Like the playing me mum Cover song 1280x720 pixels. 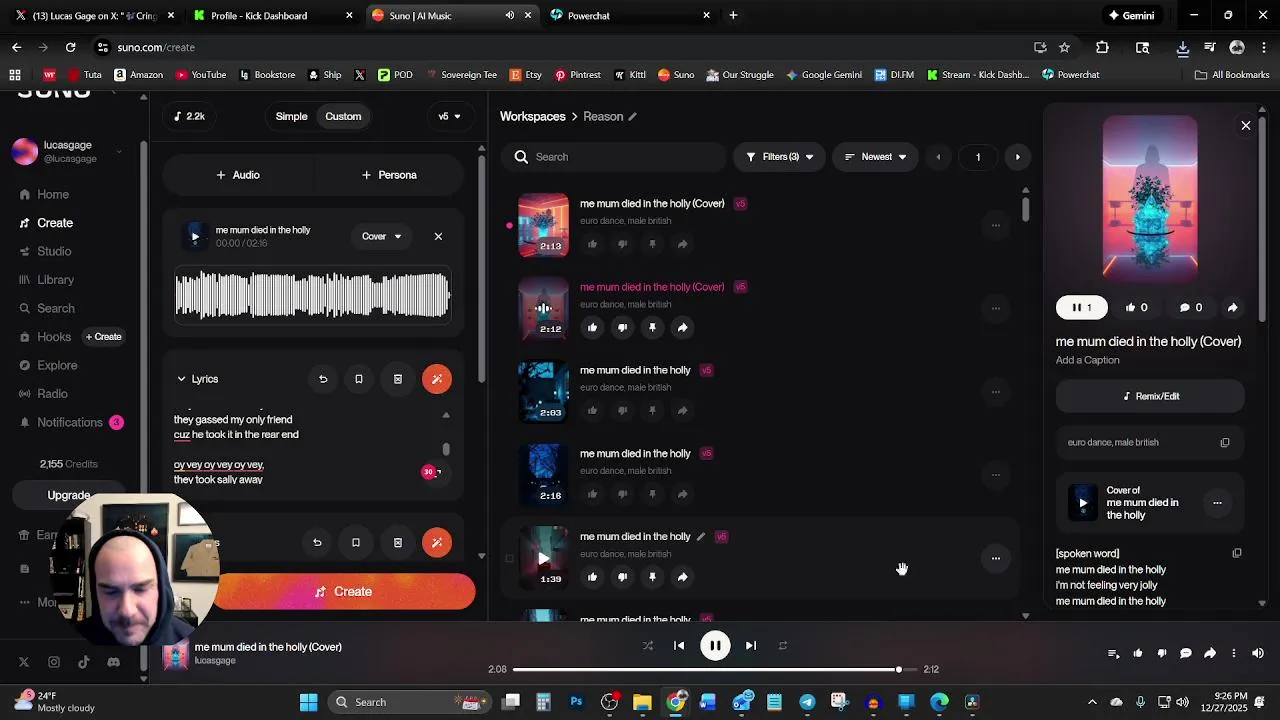tap(592, 328)
